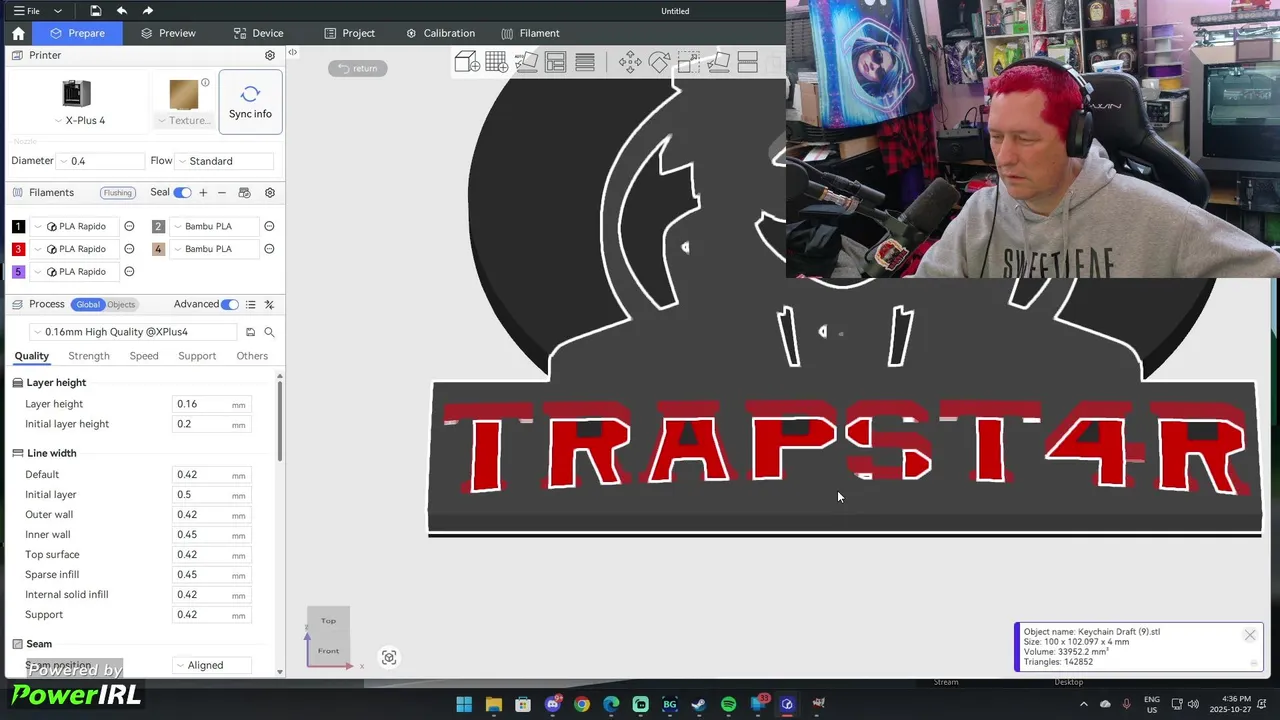Select the Global process mode
Screen dimensions: 1280x720
click(x=88, y=304)
